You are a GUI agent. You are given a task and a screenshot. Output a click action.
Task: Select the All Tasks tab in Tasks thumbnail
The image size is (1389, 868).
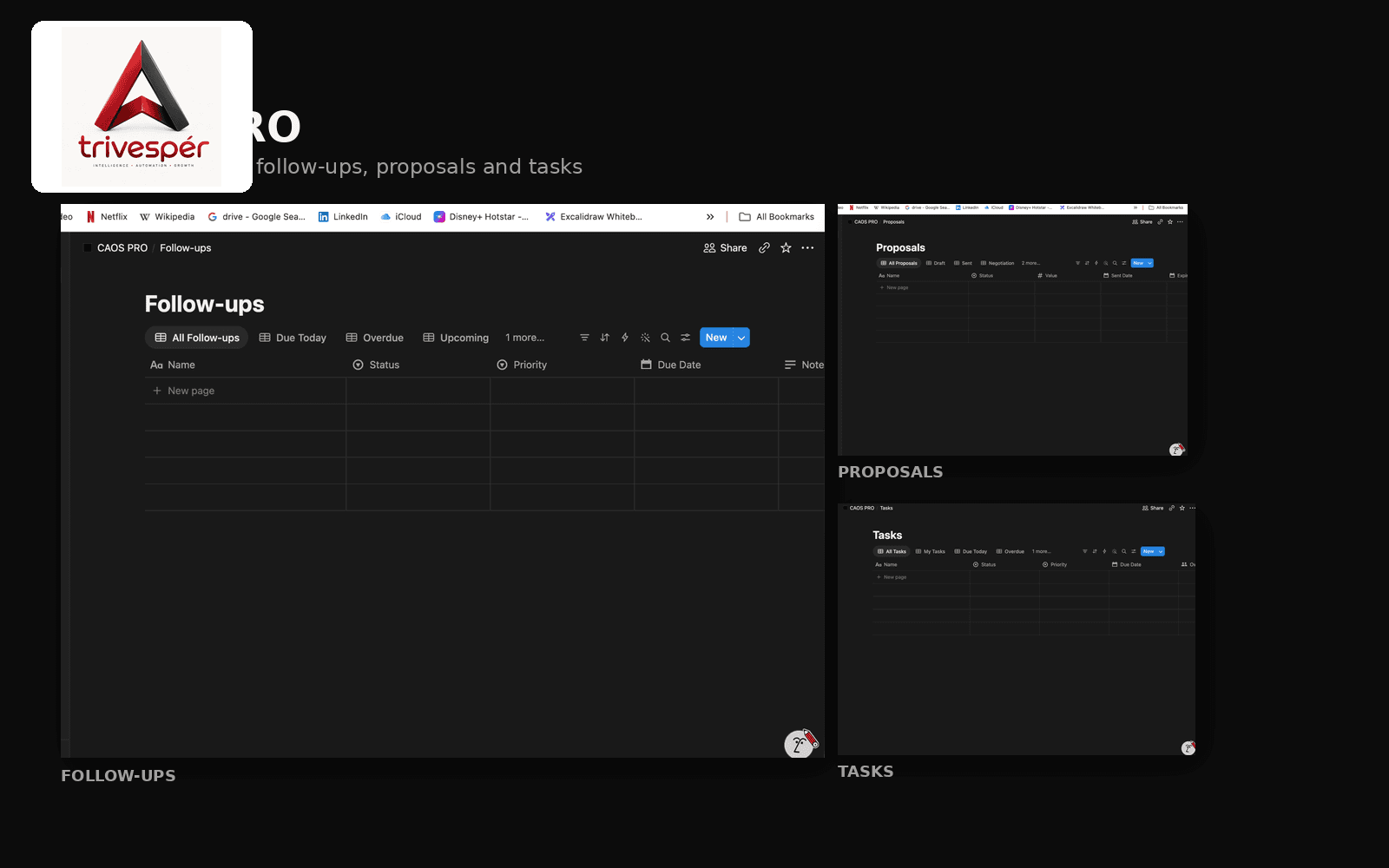(x=892, y=551)
